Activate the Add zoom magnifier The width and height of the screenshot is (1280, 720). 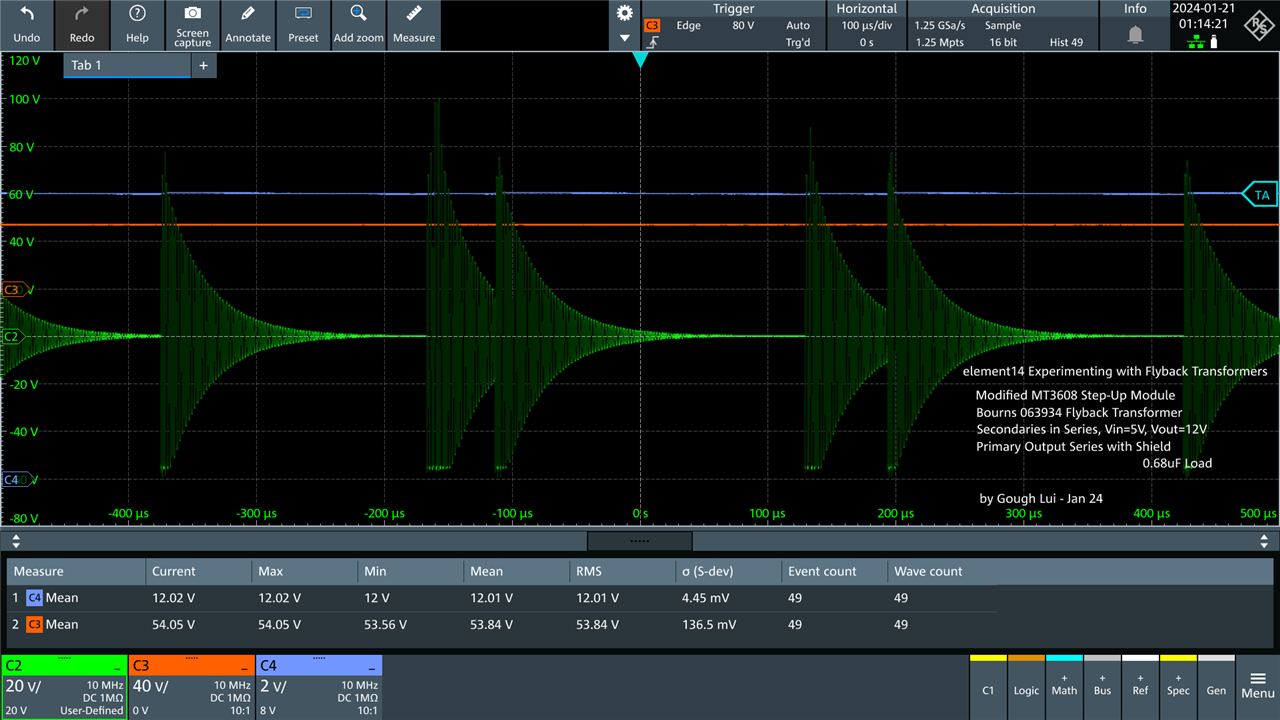[358, 25]
